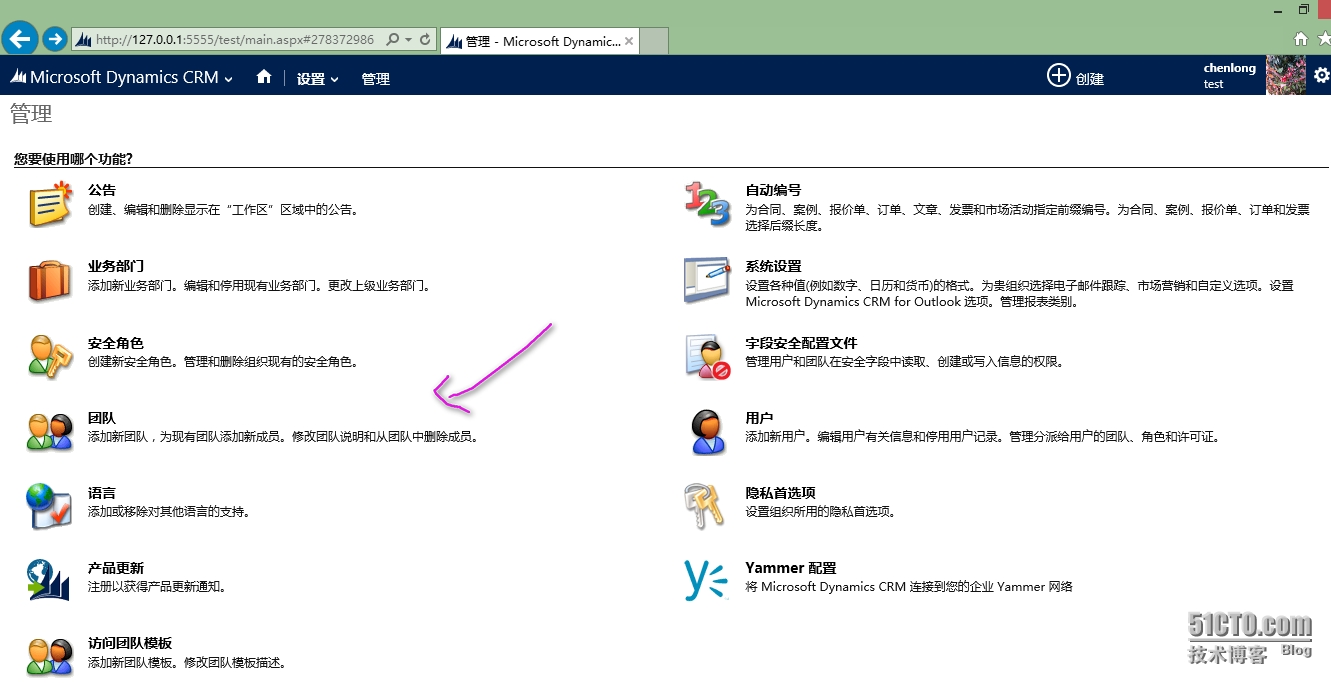The height and width of the screenshot is (683, 1331).
Task: Open the 访问团队模板 icon
Action: (50, 656)
